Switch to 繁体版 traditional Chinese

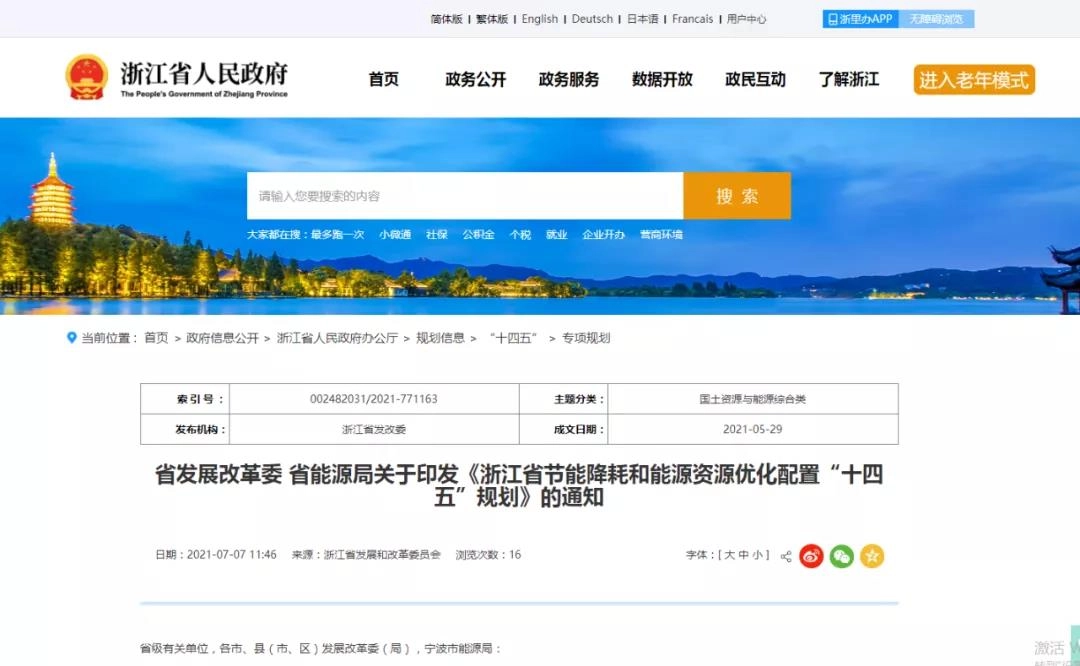pos(491,19)
